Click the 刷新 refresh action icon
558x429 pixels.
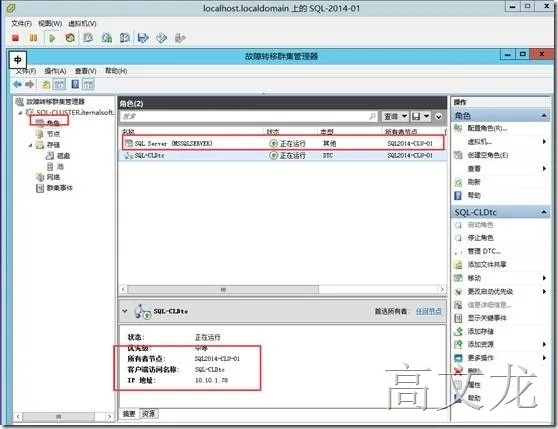(458, 182)
